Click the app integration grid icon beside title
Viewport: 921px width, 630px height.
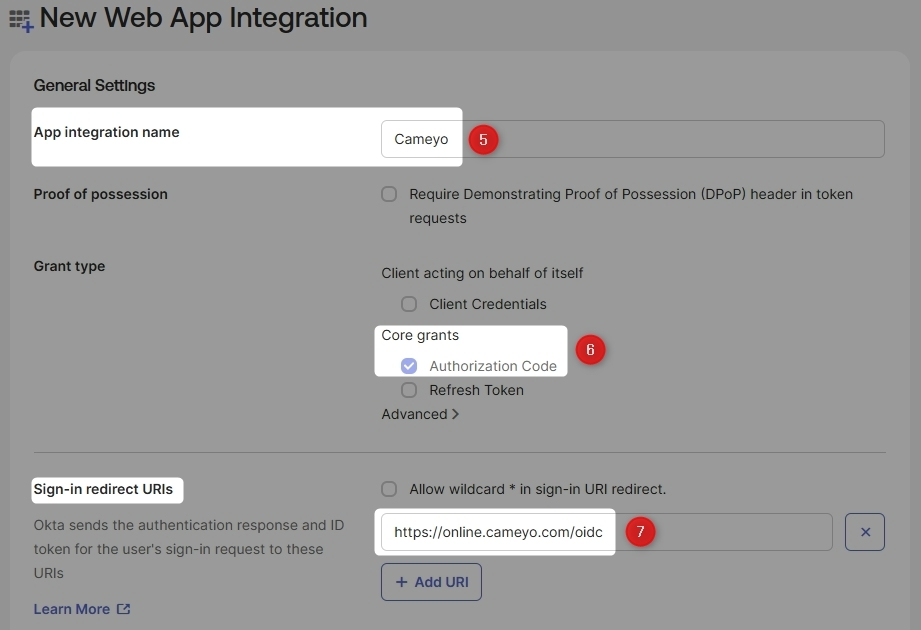tap(21, 21)
